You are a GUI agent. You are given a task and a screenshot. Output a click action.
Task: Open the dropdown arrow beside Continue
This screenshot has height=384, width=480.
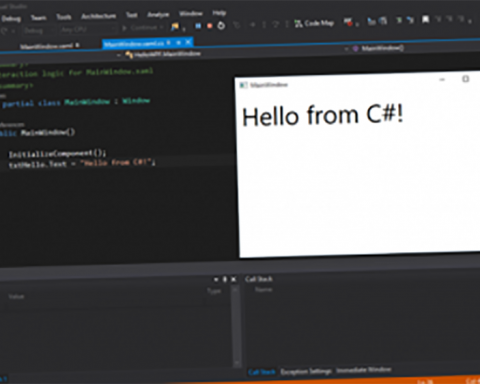162,27
